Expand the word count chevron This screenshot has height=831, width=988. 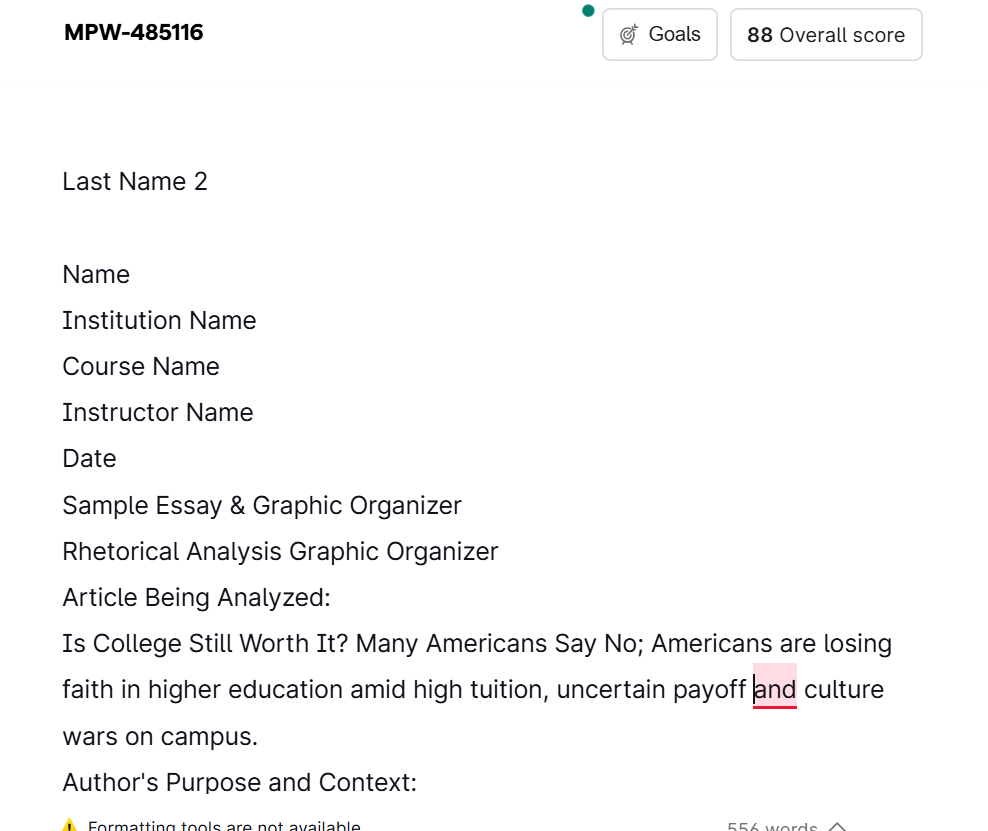(837, 826)
